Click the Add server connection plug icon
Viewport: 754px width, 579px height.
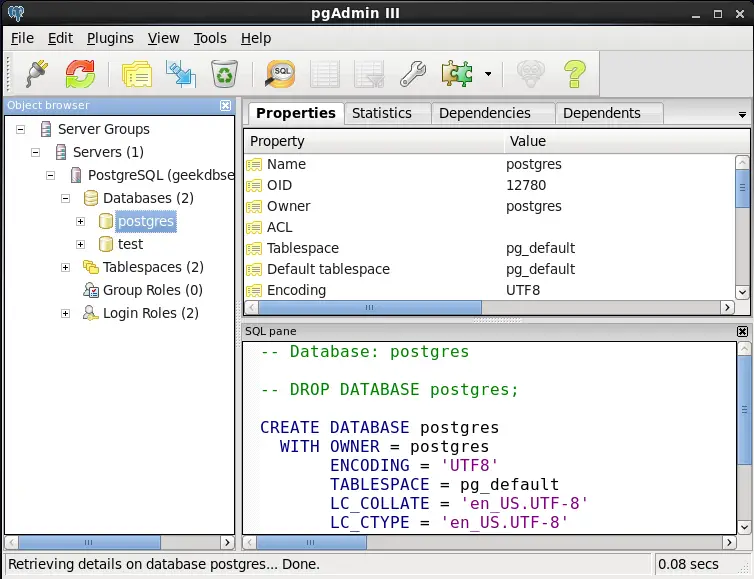click(x=37, y=74)
